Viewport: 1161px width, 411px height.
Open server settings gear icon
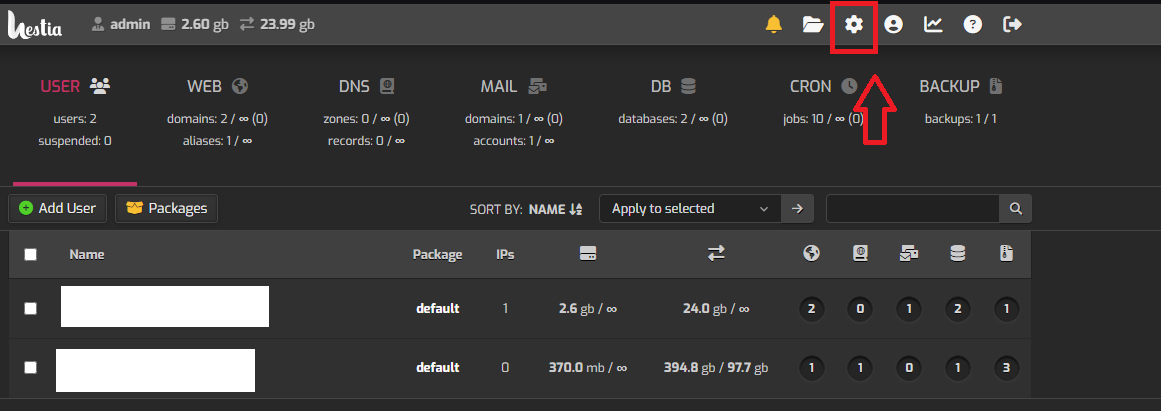pos(853,25)
